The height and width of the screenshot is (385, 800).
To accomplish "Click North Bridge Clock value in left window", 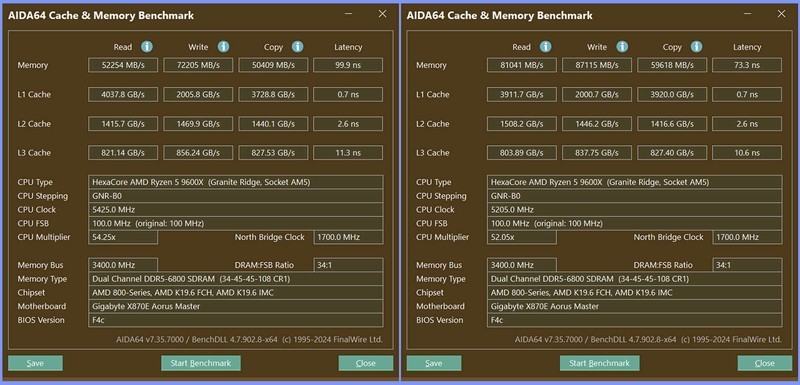I will click(348, 237).
